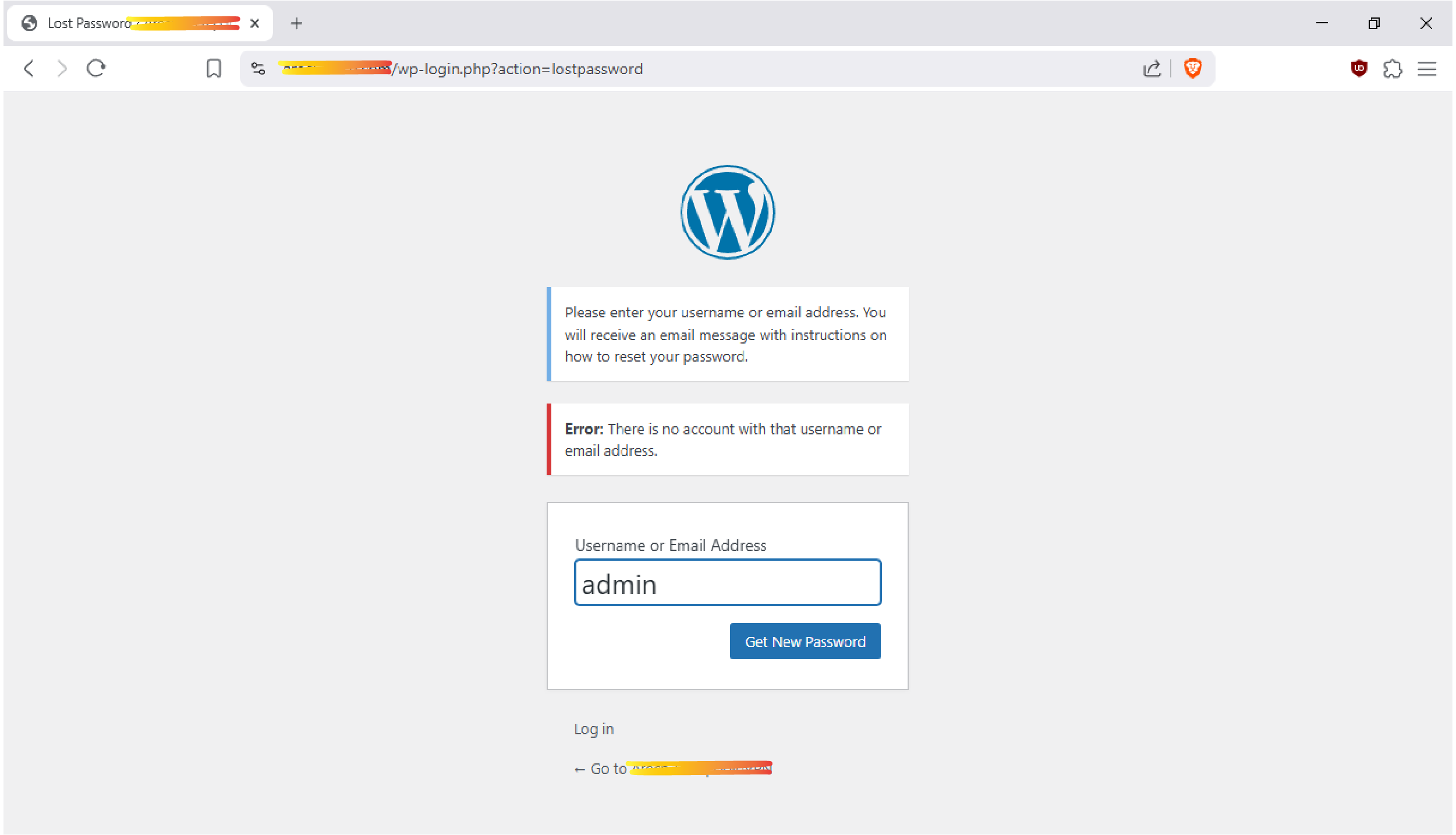Image resolution: width=1456 pixels, height=835 pixels.
Task: Open site settings icon in address bar
Action: click(258, 69)
